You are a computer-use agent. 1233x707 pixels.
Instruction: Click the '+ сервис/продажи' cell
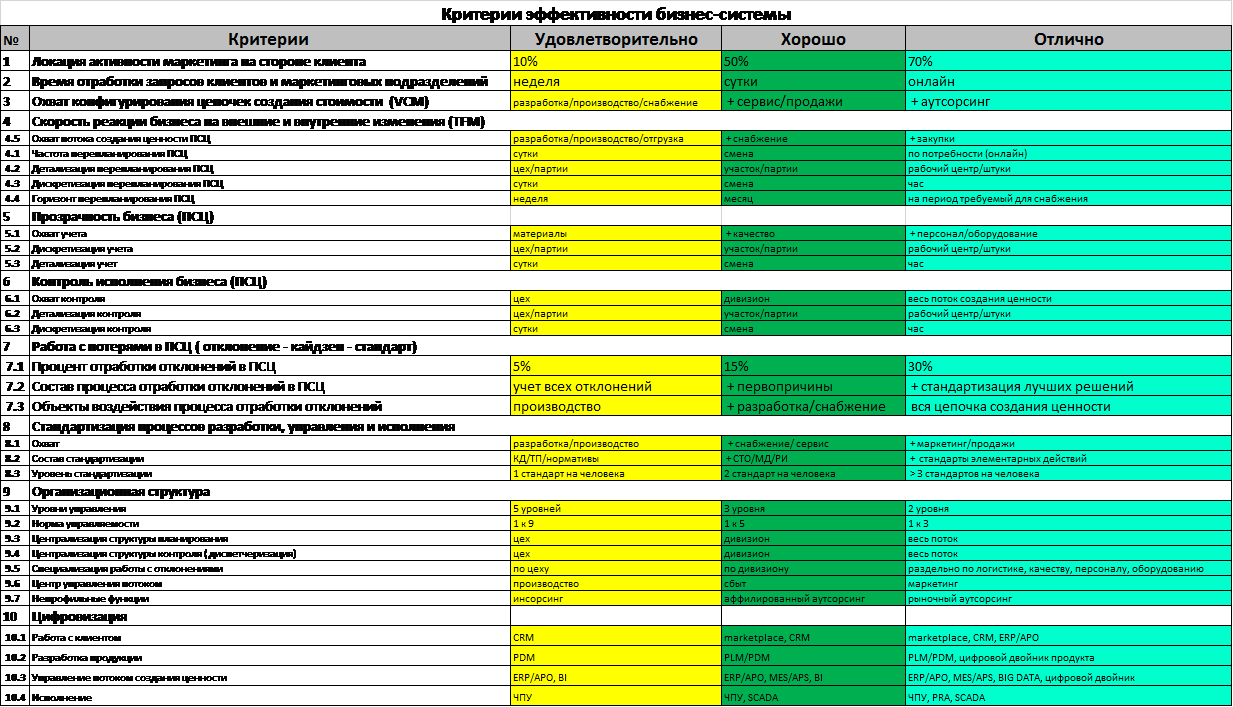tap(813, 101)
